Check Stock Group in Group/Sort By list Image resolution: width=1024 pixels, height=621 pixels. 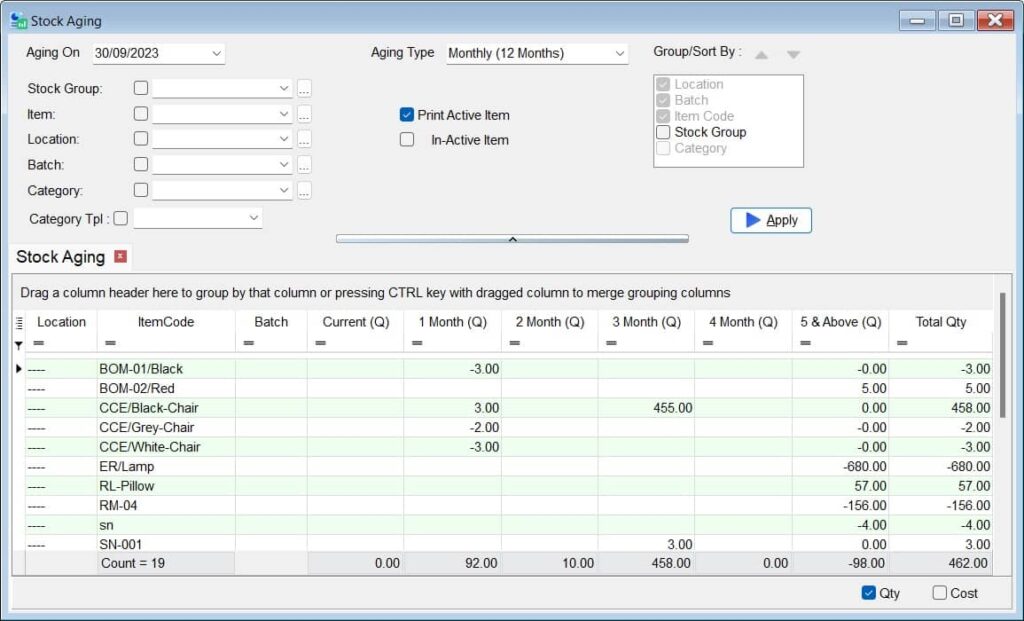point(664,132)
